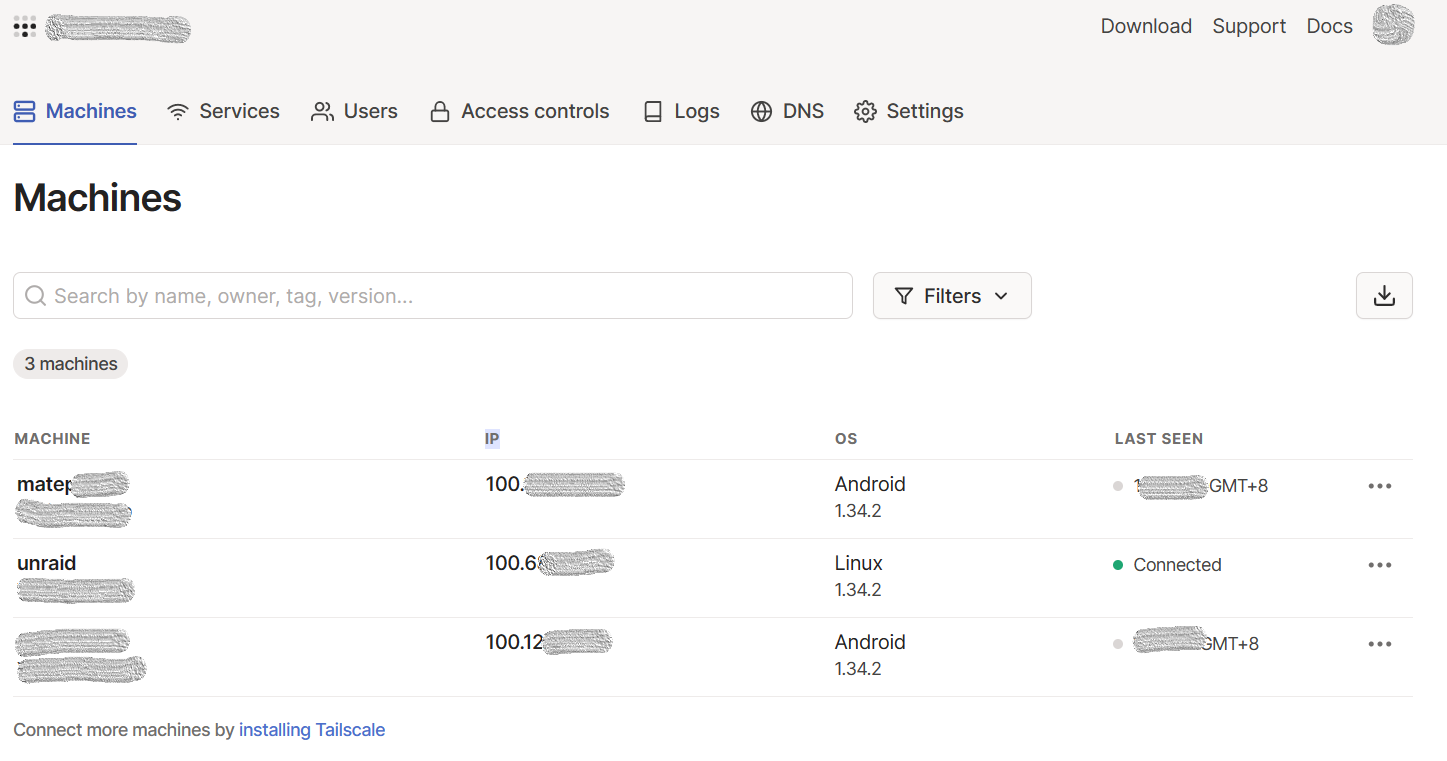1447x761 pixels.
Task: Click the Machines page heading
Action: coord(98,198)
